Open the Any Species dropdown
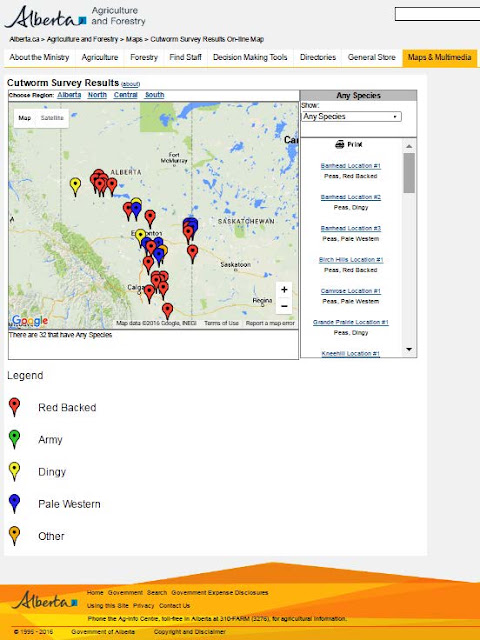 (x=351, y=116)
